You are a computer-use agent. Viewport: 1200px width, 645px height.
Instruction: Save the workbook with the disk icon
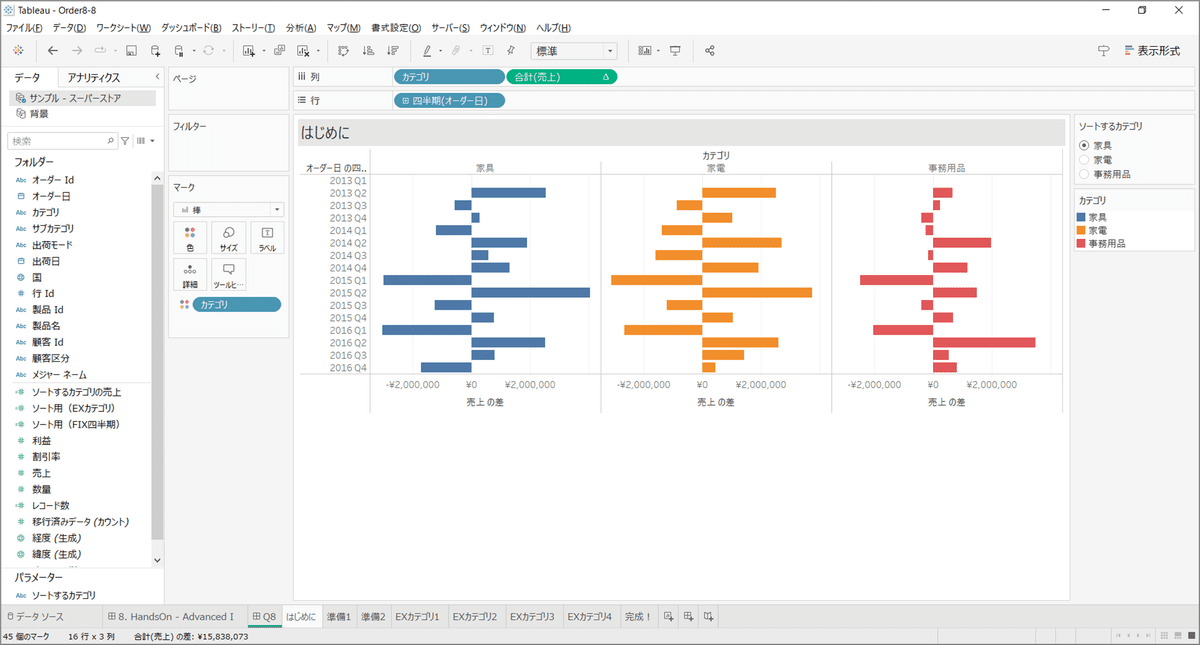click(x=131, y=50)
